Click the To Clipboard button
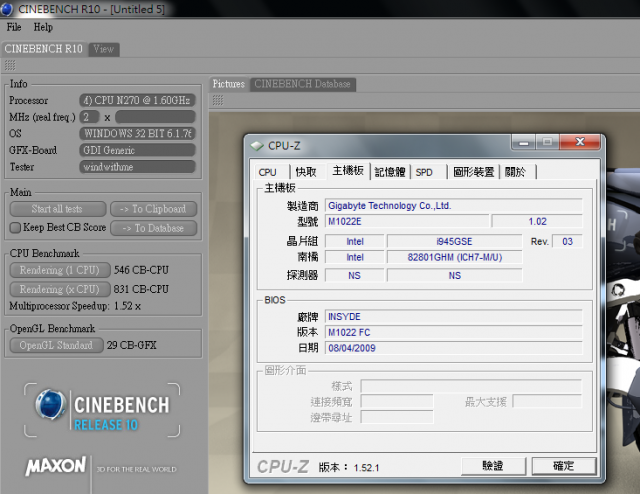 pos(153,209)
